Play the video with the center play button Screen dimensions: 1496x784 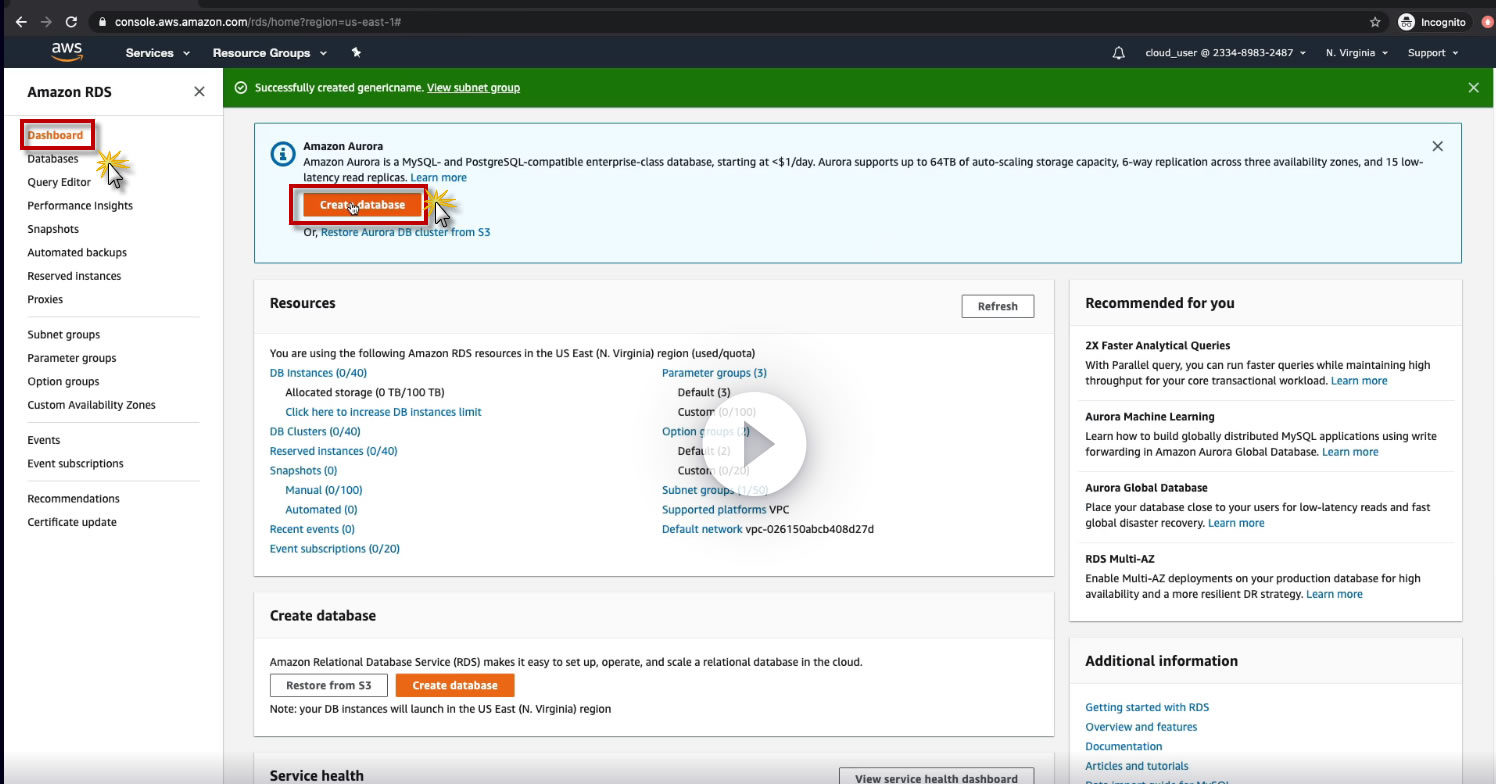755,446
